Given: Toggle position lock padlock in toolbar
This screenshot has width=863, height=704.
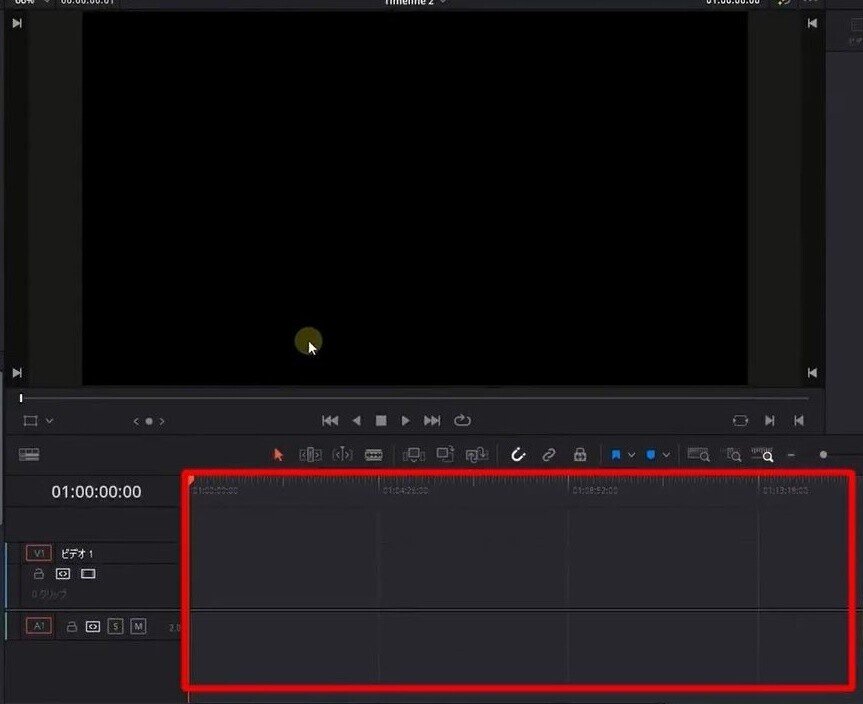Looking at the screenshot, I should (580, 455).
